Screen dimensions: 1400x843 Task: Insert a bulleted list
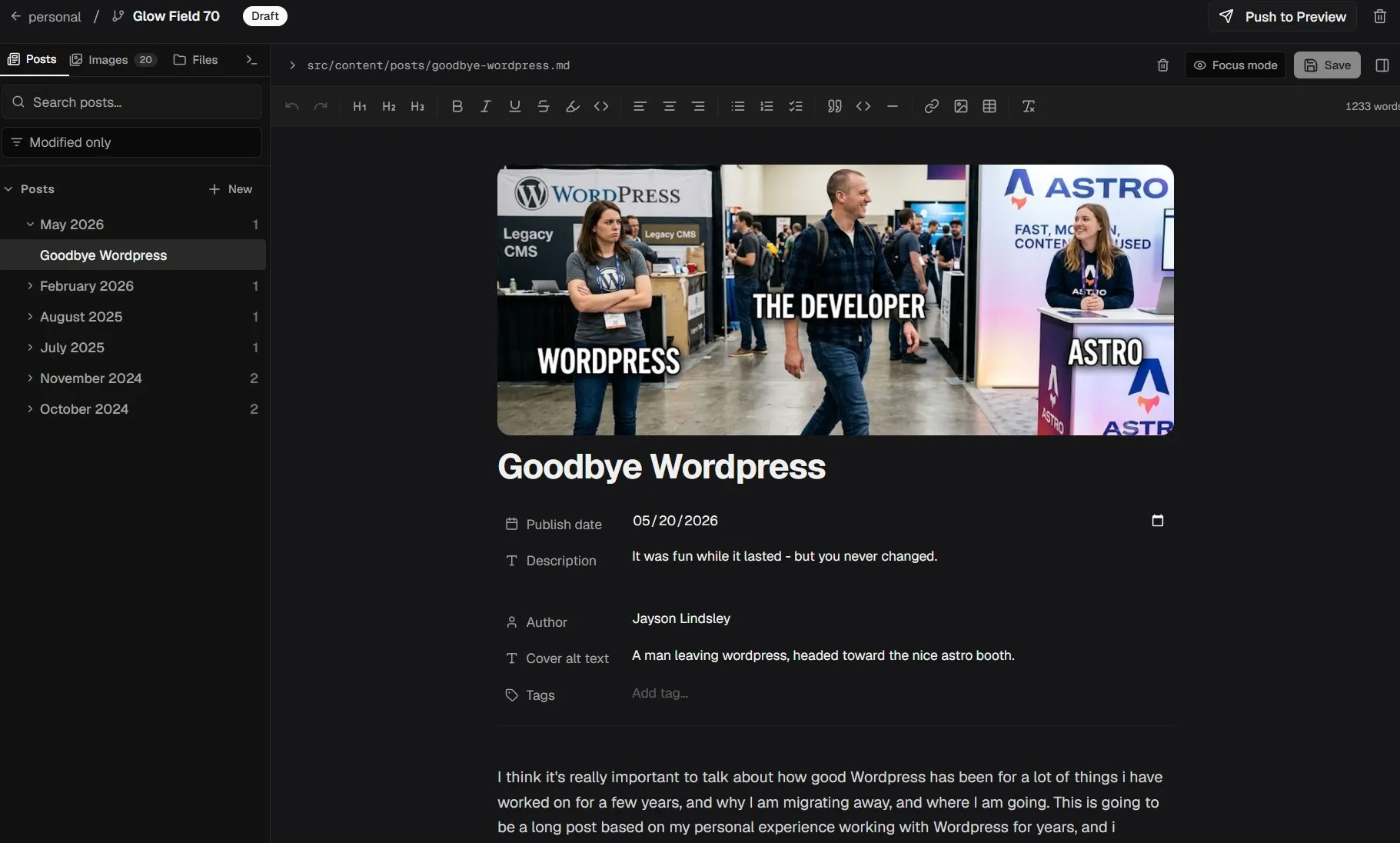pyautogui.click(x=737, y=106)
